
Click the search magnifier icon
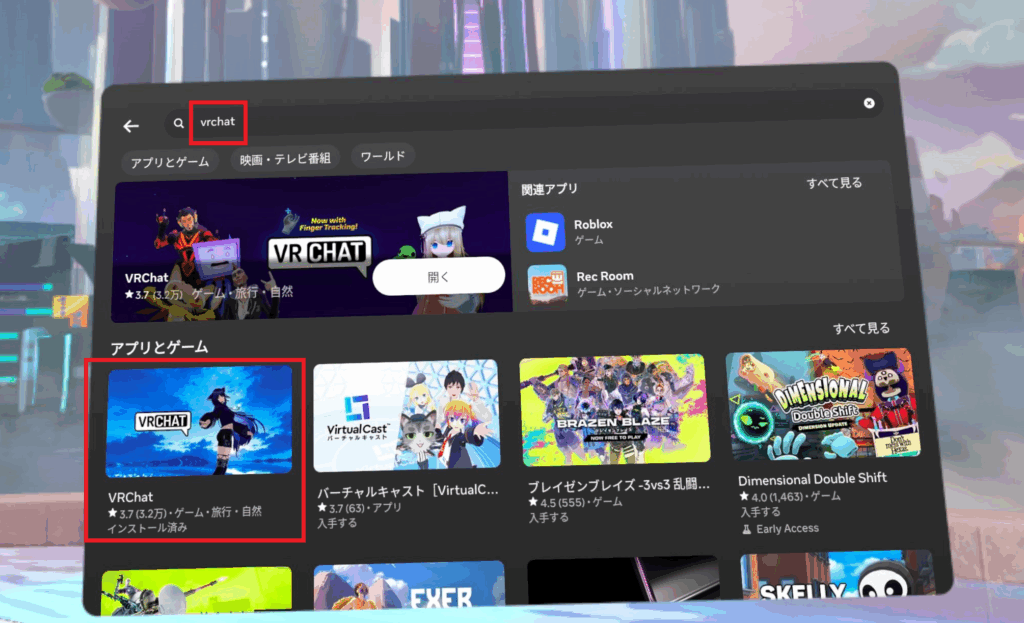pos(178,123)
